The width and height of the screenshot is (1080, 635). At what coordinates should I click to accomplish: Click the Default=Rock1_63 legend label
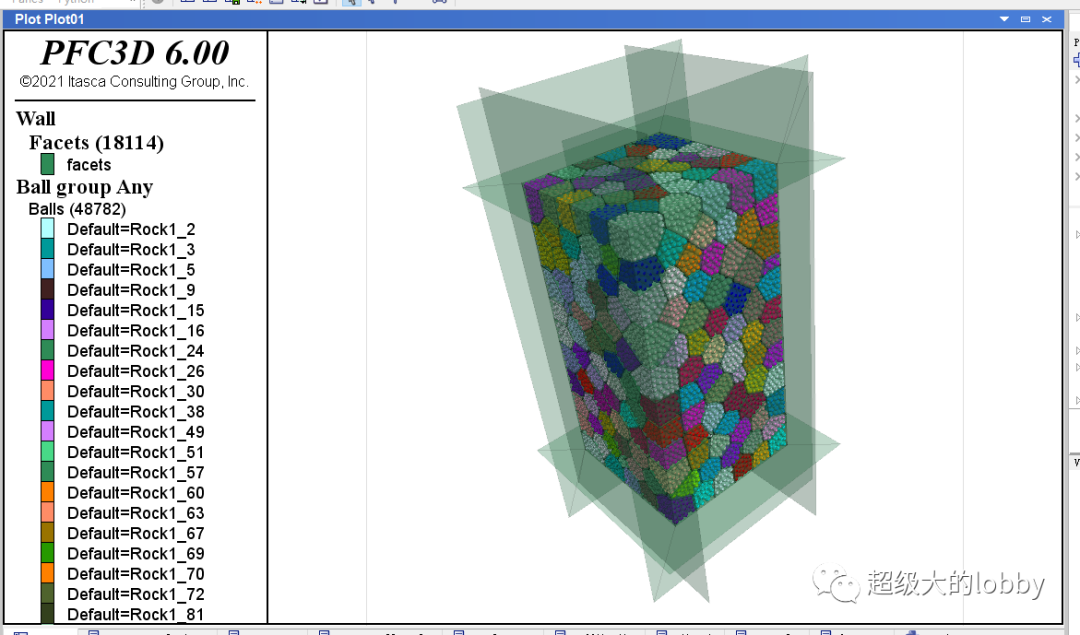pyautogui.click(x=136, y=514)
